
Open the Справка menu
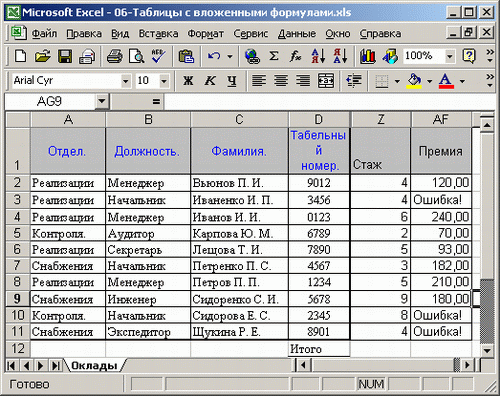(380, 33)
